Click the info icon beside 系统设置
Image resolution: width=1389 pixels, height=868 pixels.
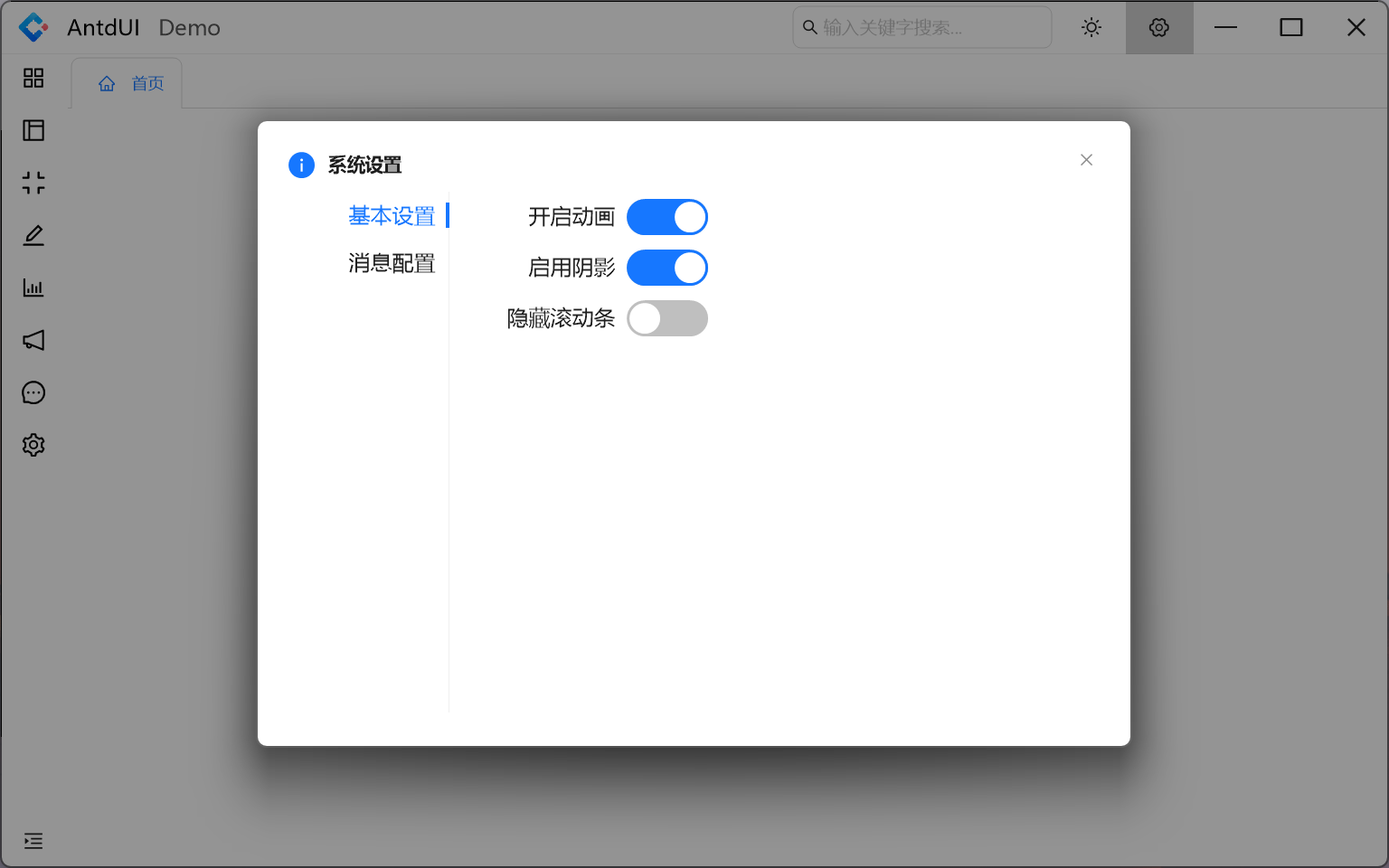coord(301,165)
